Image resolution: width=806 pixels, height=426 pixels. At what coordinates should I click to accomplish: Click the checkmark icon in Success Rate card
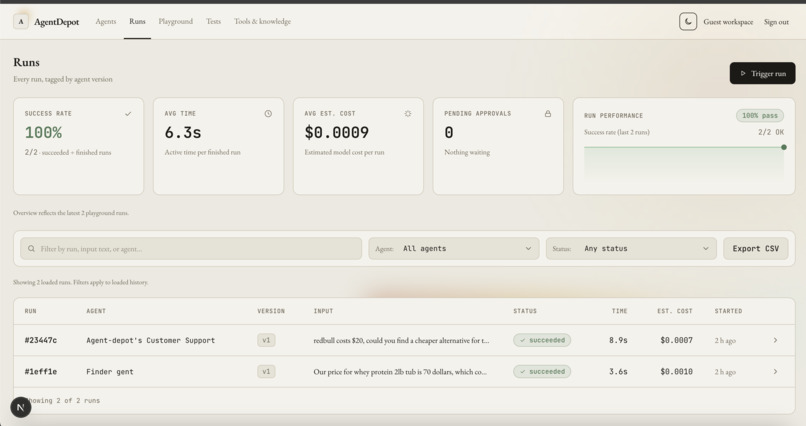(128, 114)
